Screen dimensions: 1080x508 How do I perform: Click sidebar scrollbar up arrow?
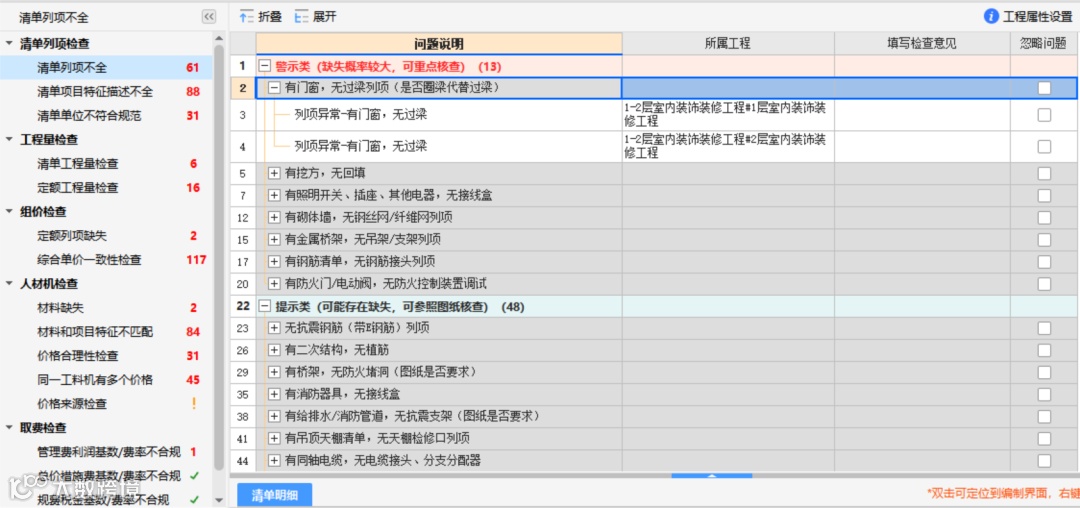219,39
